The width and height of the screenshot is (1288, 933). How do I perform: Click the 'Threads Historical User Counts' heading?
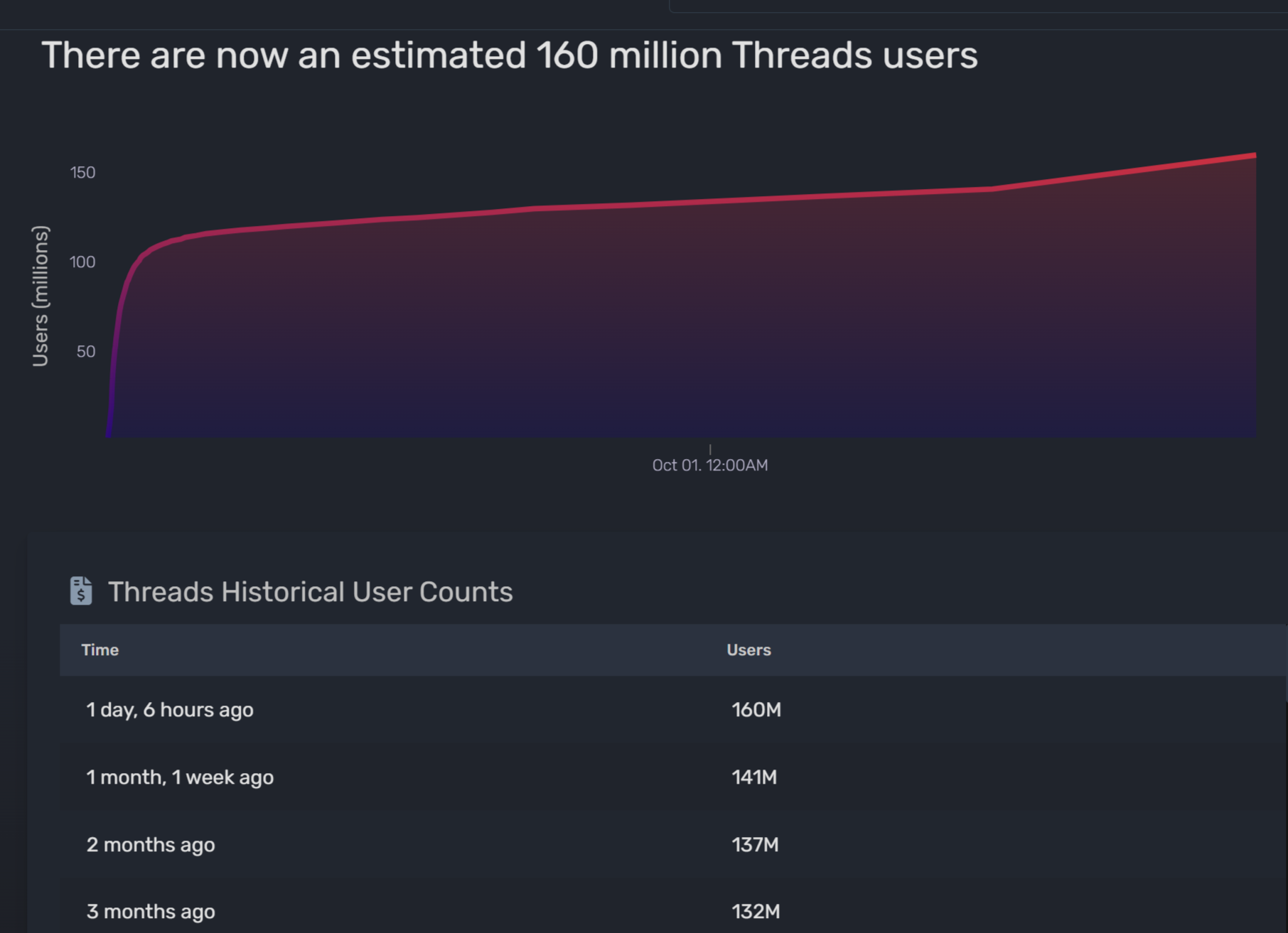(310, 592)
